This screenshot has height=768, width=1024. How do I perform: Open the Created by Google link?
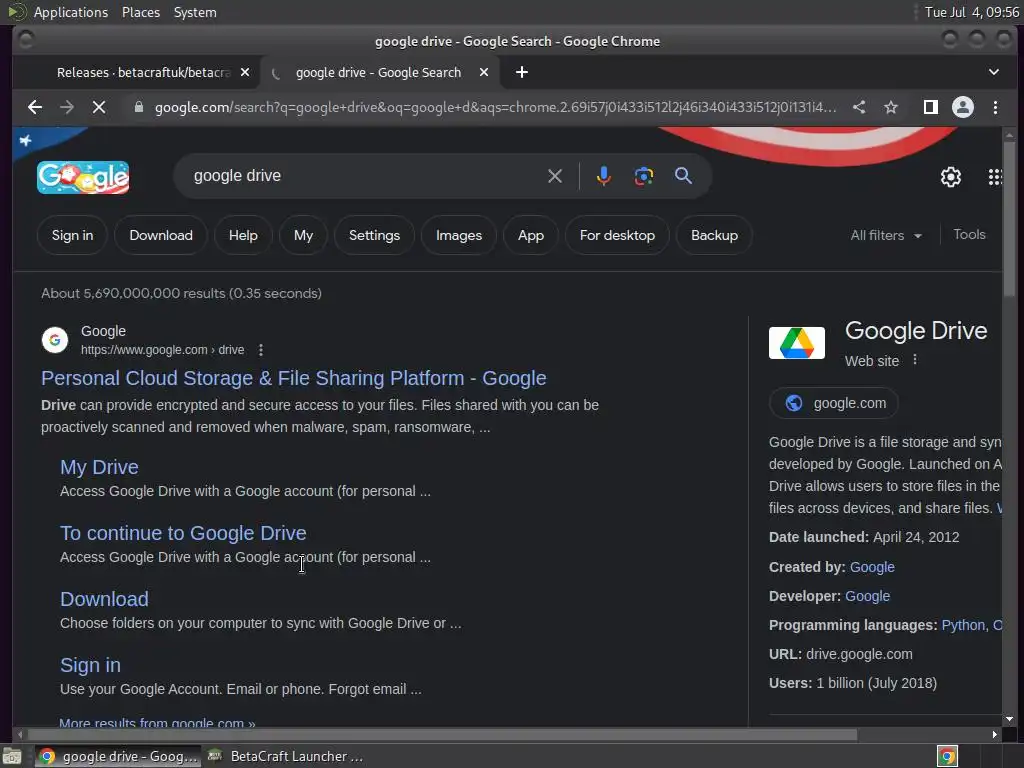[872, 567]
